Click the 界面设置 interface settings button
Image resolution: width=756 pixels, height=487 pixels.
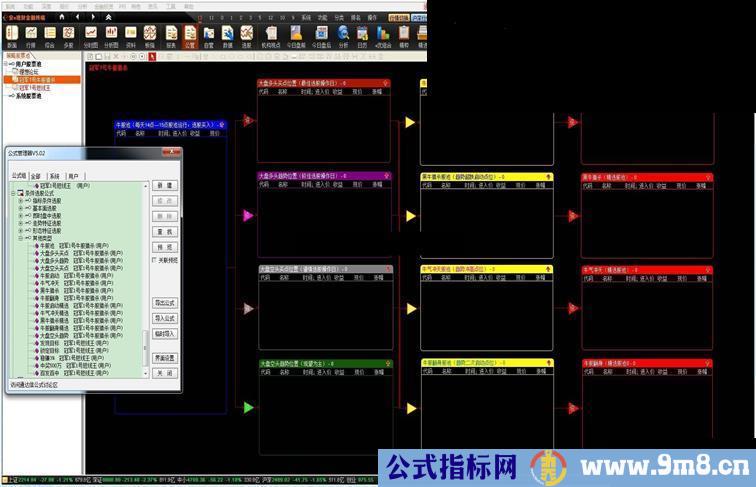tap(165, 358)
